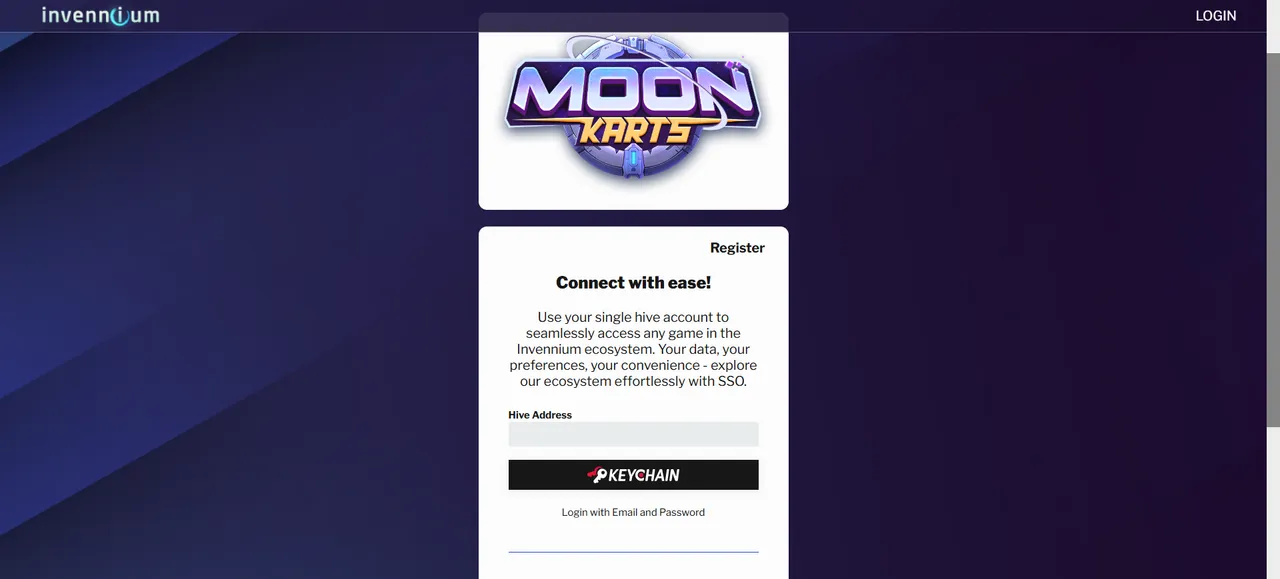Image resolution: width=1280 pixels, height=579 pixels.
Task: Click the 'Connect with ease!' heading
Action: (633, 282)
